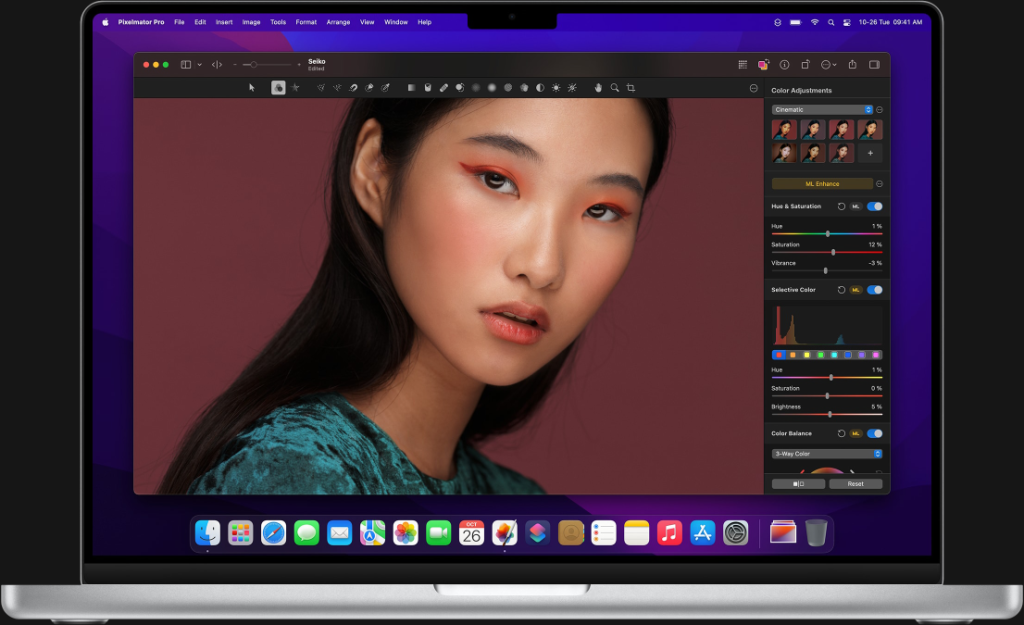Viewport: 1024px width, 625px height.
Task: Select the Arrange tool arrow in the toolbar
Action: point(250,87)
